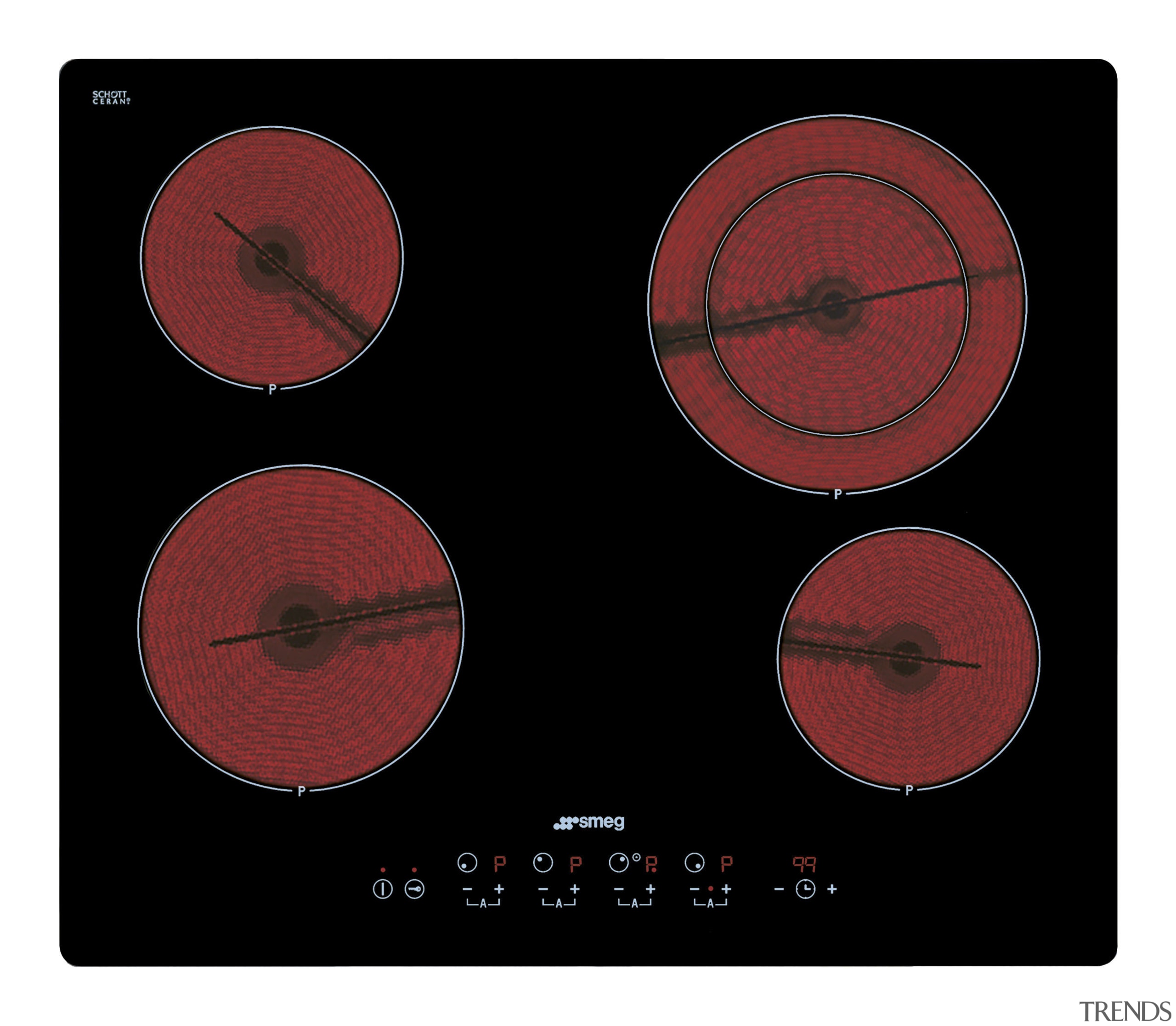This screenshot has width=1176, height=1026.
Task: Touch the small rear-left heating zone
Action: (x=272, y=258)
